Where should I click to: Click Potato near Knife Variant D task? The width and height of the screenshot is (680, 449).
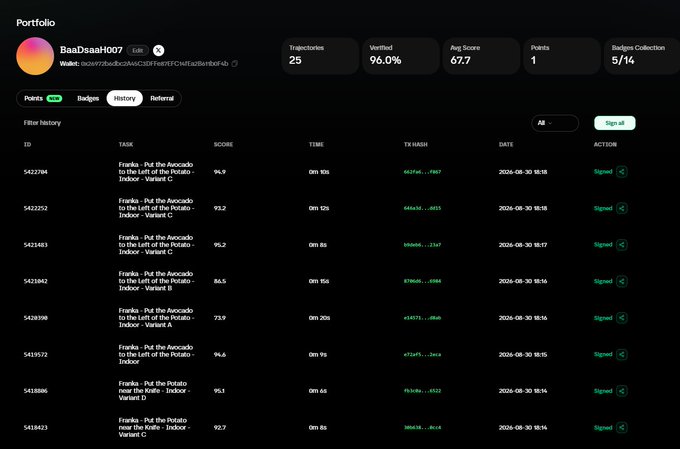point(154,391)
